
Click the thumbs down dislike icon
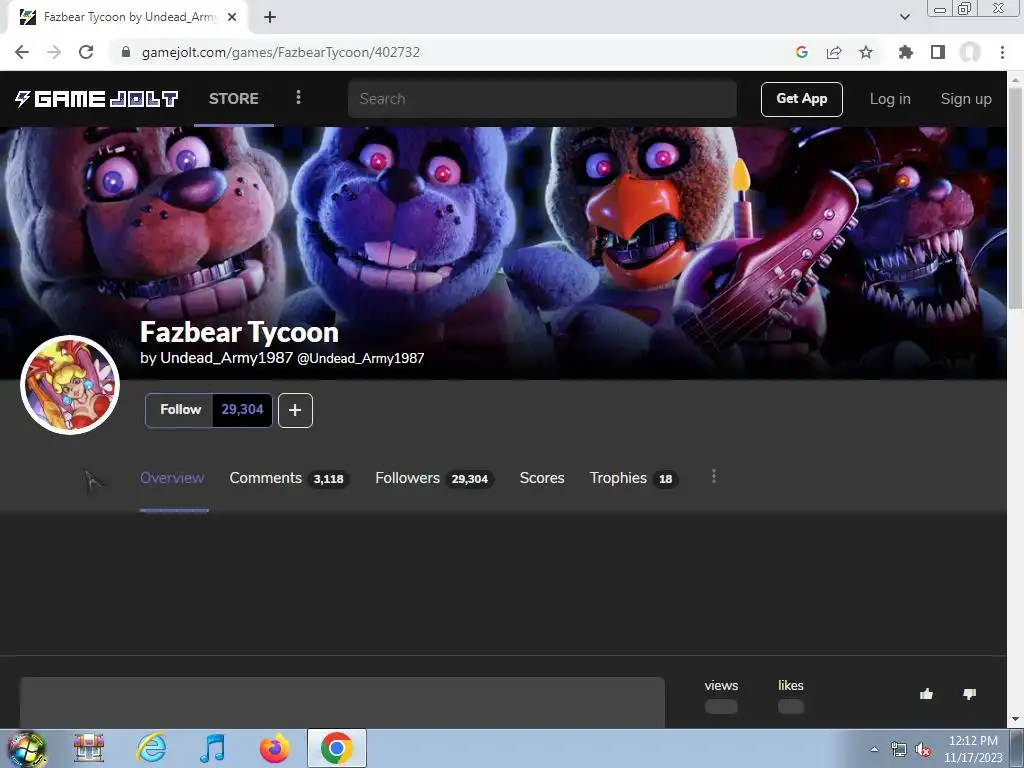click(x=970, y=694)
